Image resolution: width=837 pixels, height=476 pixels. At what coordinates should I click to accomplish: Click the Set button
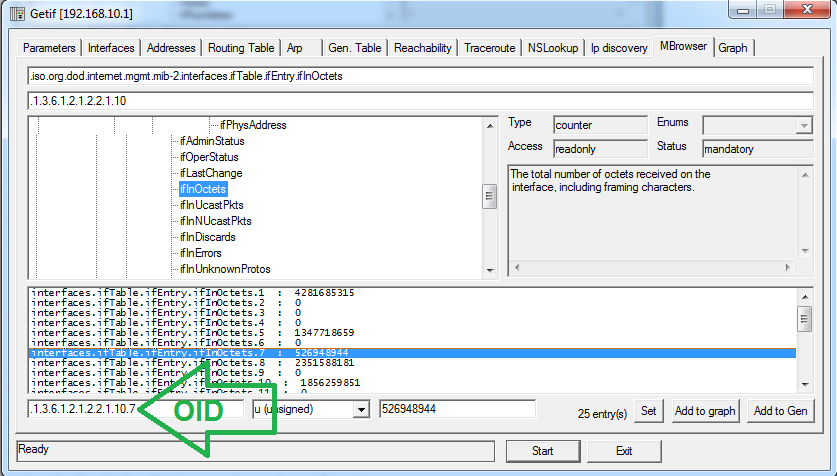(649, 411)
